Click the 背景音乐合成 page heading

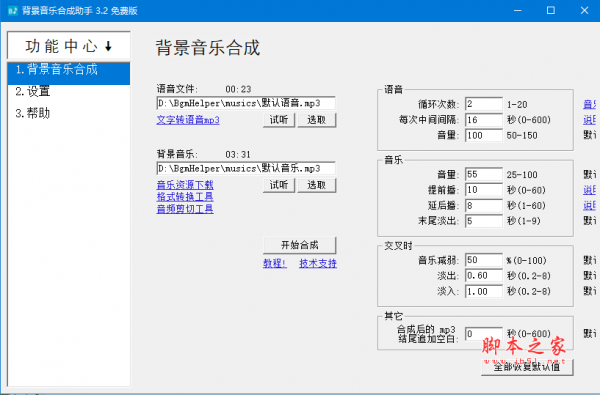pos(208,48)
